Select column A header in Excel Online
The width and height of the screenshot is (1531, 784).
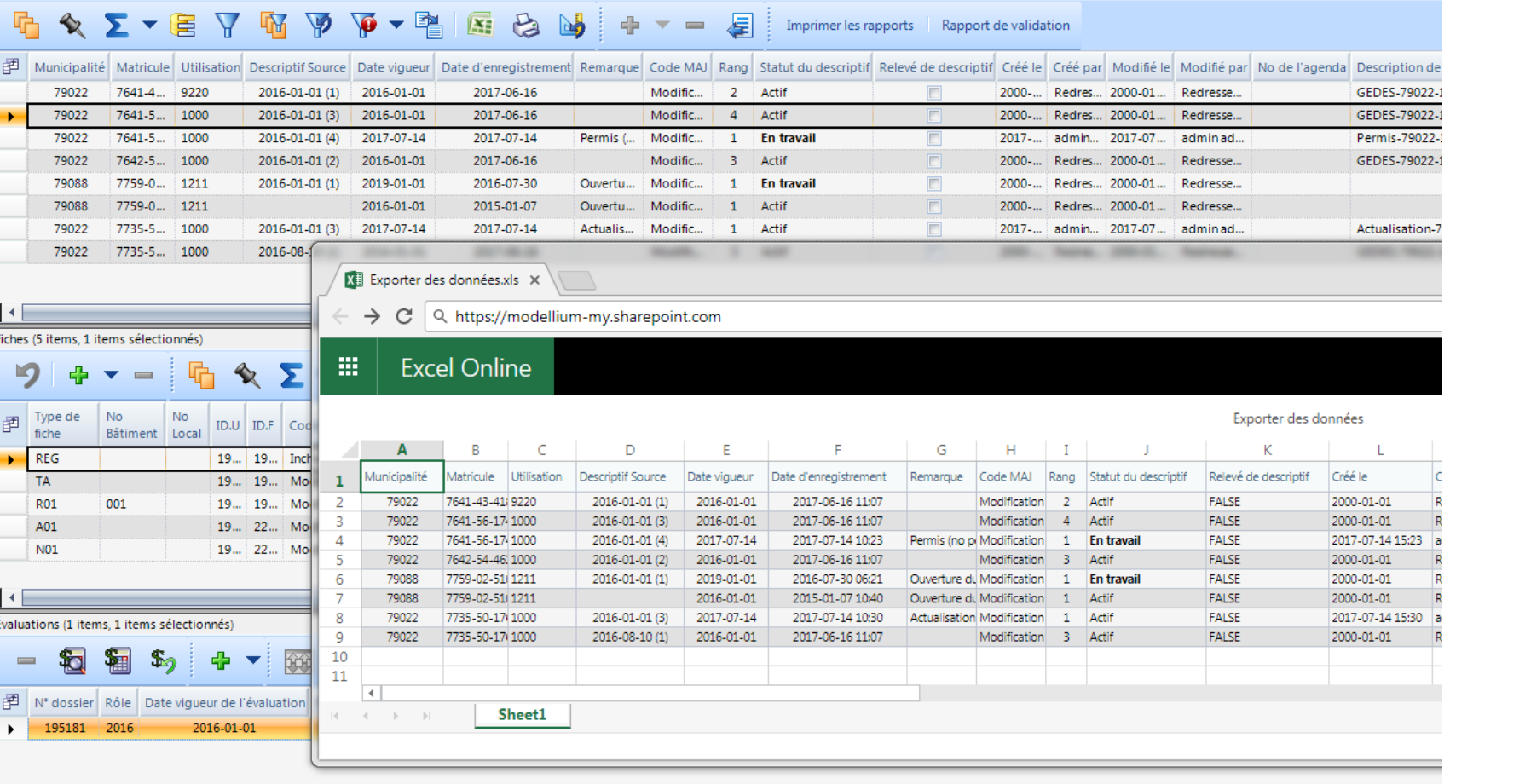(x=402, y=450)
